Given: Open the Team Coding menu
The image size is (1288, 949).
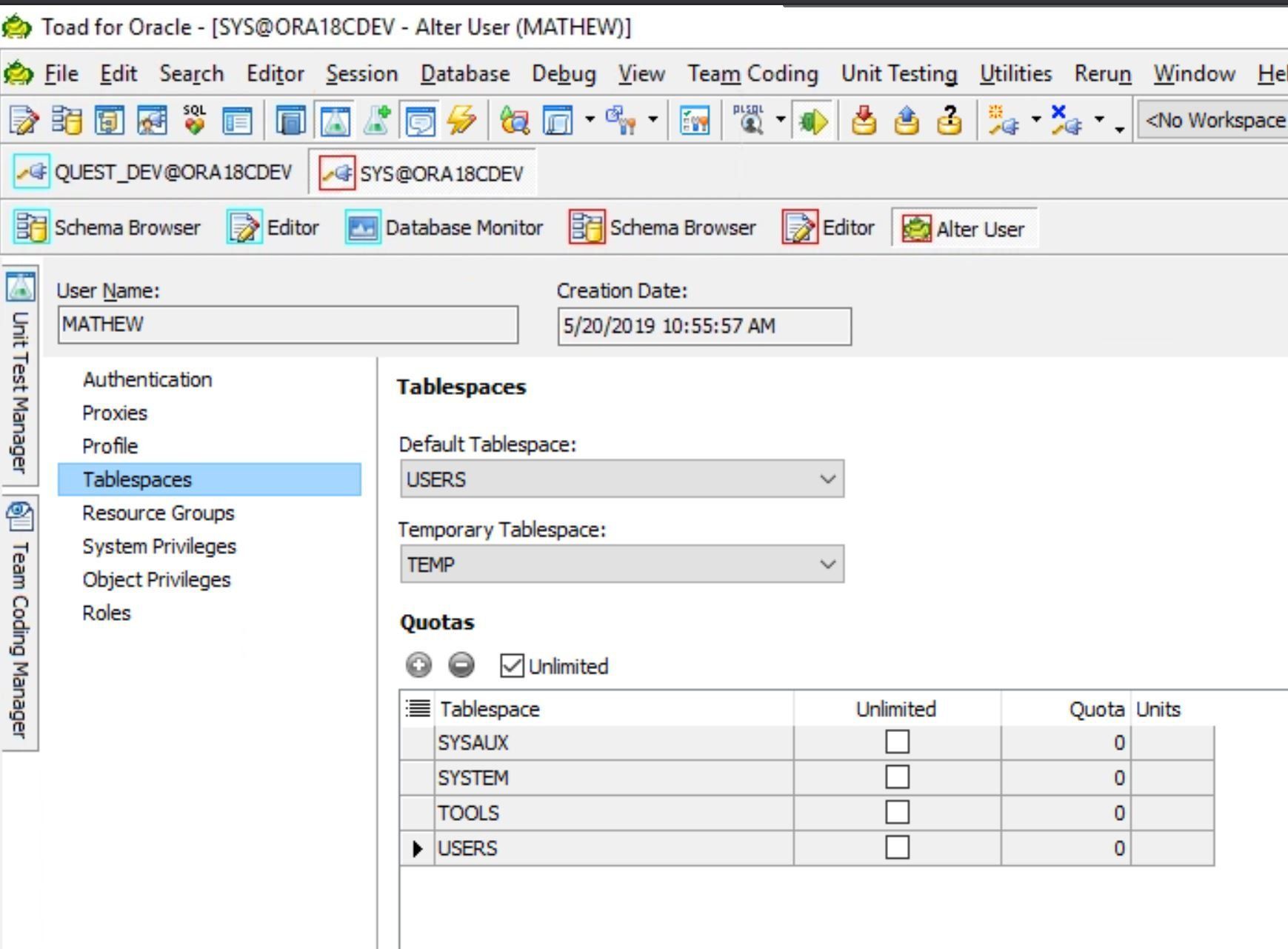Looking at the screenshot, I should click(753, 73).
